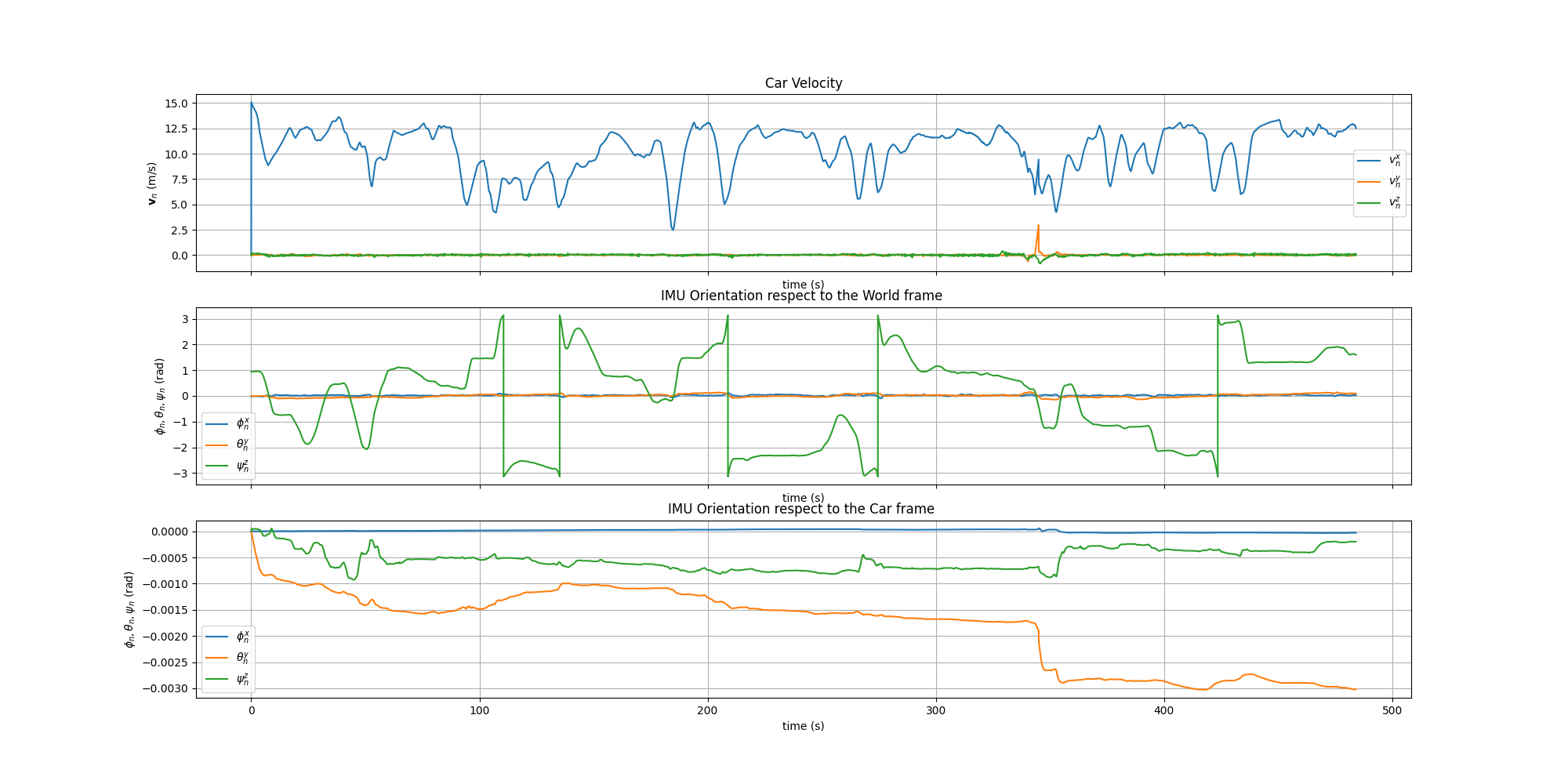This screenshot has width=1568, height=784.
Task: Click the "IMU Orientation respect to the World frame" title
Action: [801, 296]
